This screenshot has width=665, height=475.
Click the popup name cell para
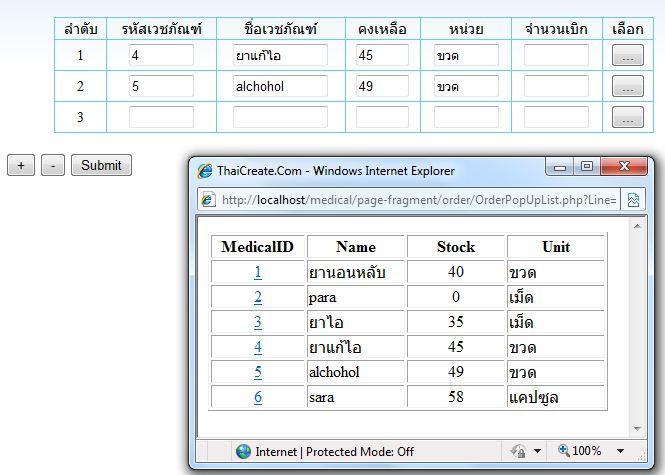coord(356,297)
